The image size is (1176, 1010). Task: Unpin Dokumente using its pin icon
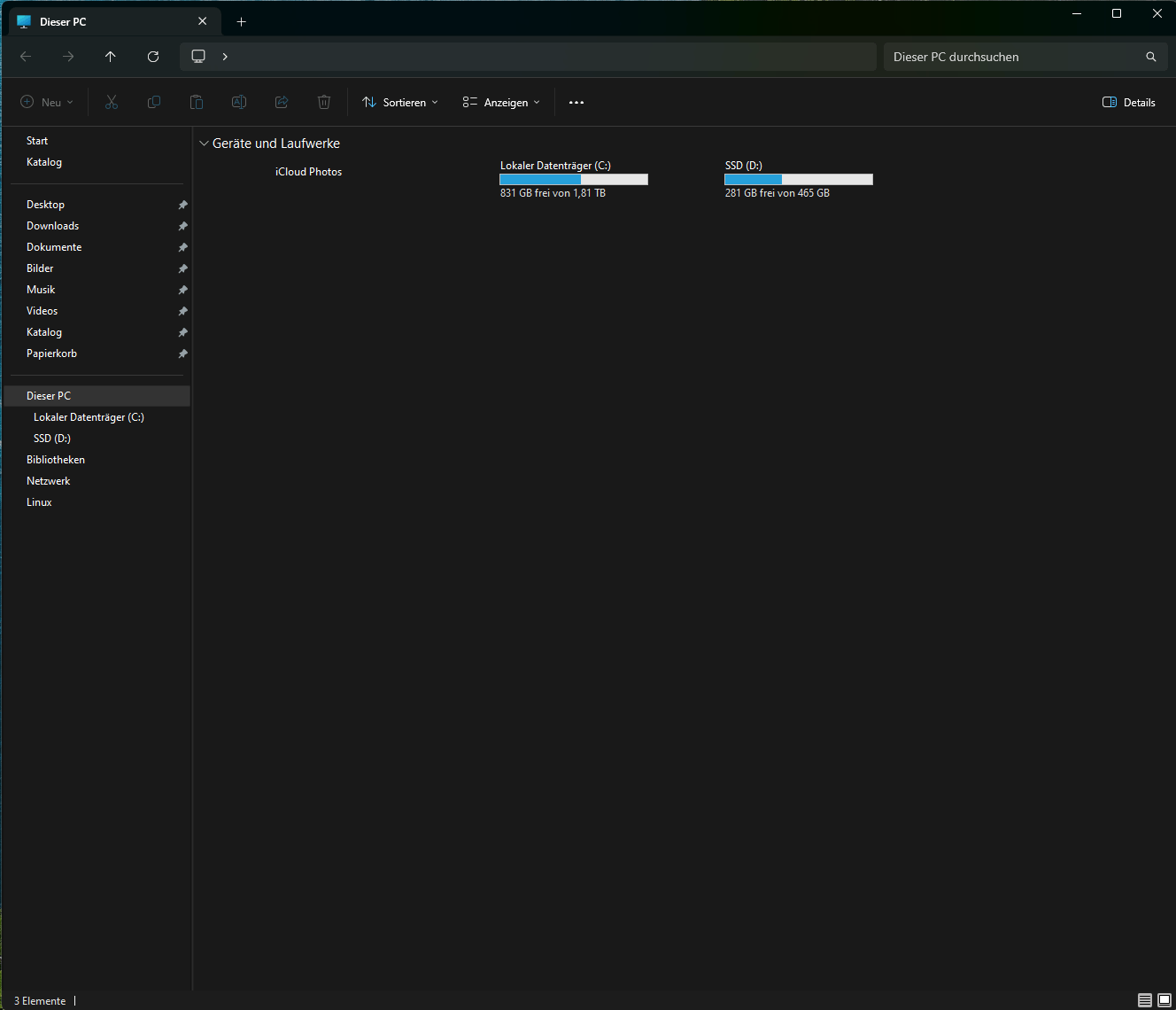coord(182,247)
